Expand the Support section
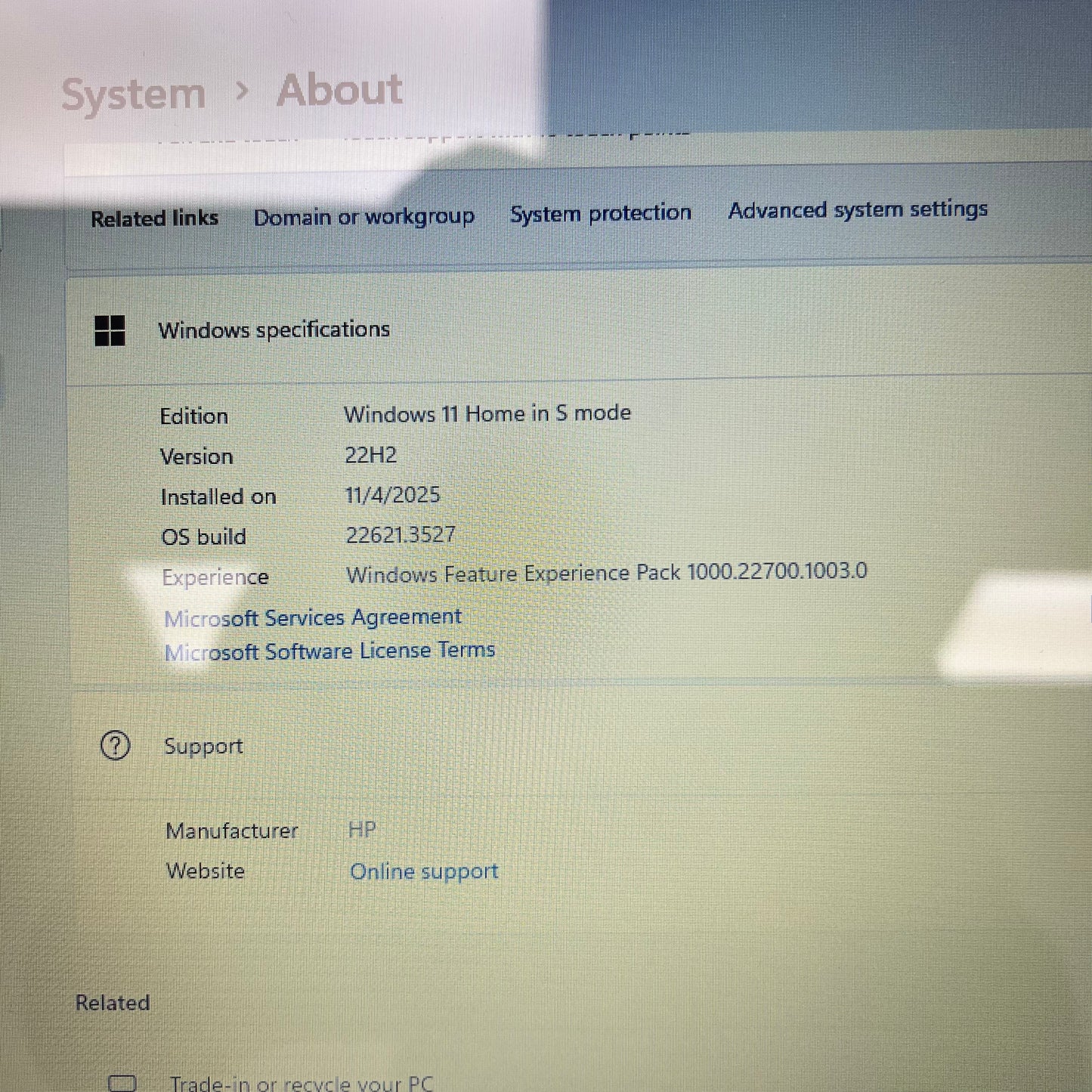Viewport: 1092px width, 1092px height. click(203, 746)
